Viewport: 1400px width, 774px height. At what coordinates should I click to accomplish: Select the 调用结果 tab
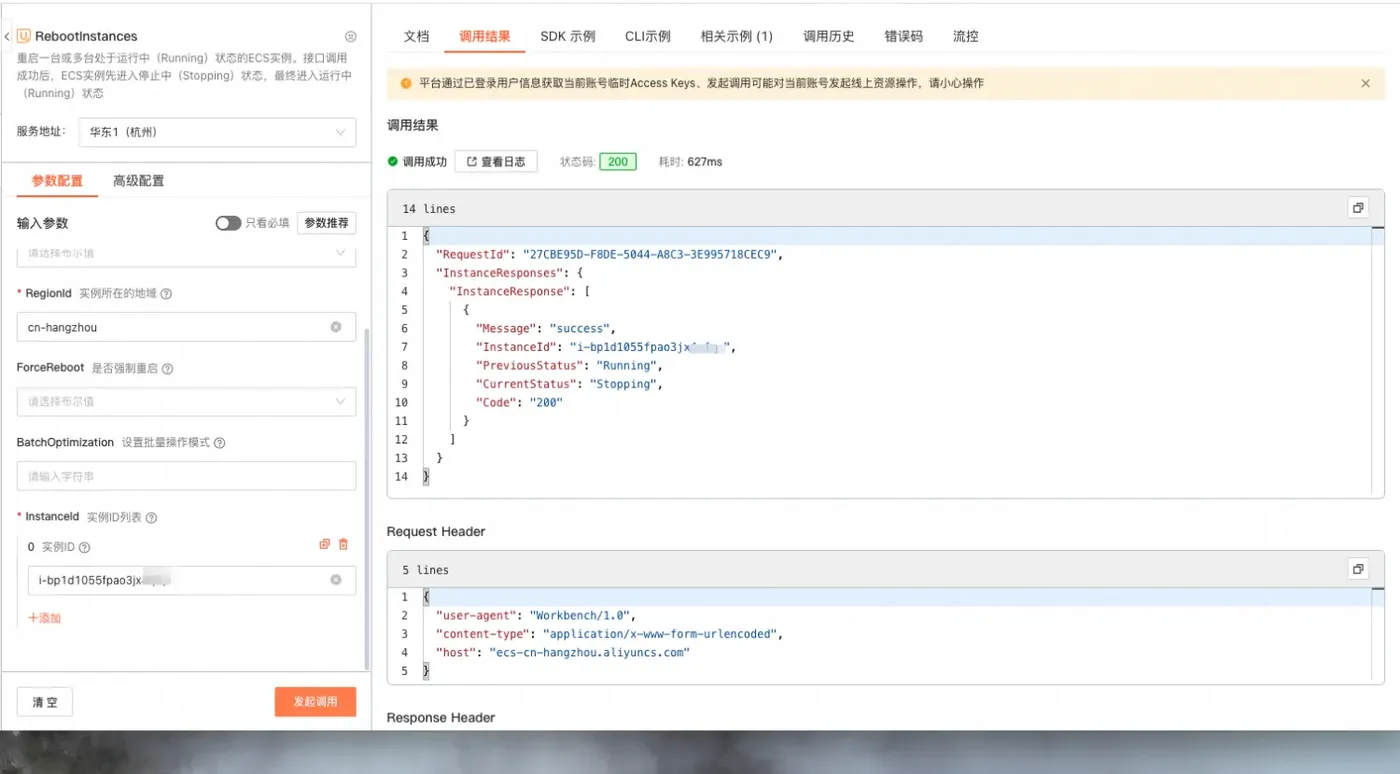click(485, 36)
